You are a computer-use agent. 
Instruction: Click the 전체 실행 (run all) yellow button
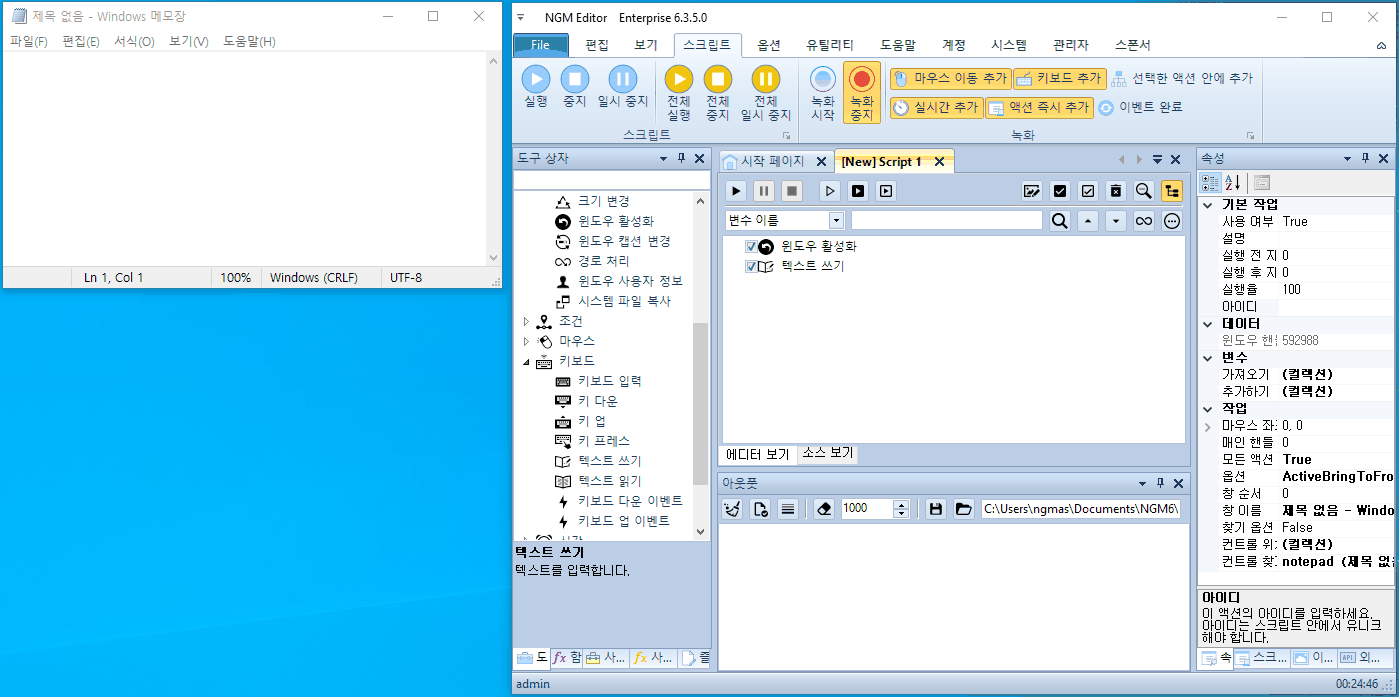pyautogui.click(x=679, y=93)
